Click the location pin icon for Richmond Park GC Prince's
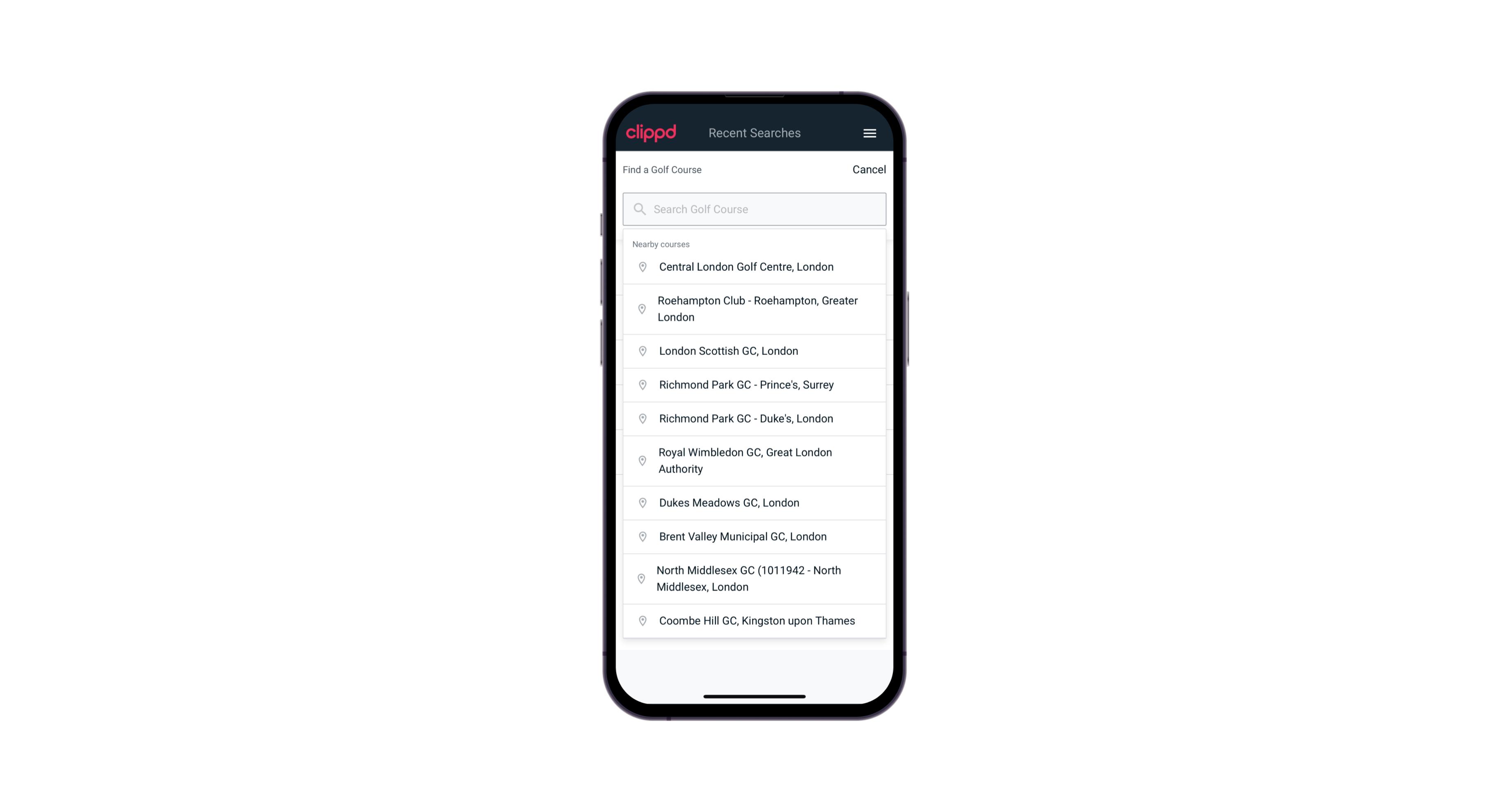The height and width of the screenshot is (812, 1510). coord(643,384)
